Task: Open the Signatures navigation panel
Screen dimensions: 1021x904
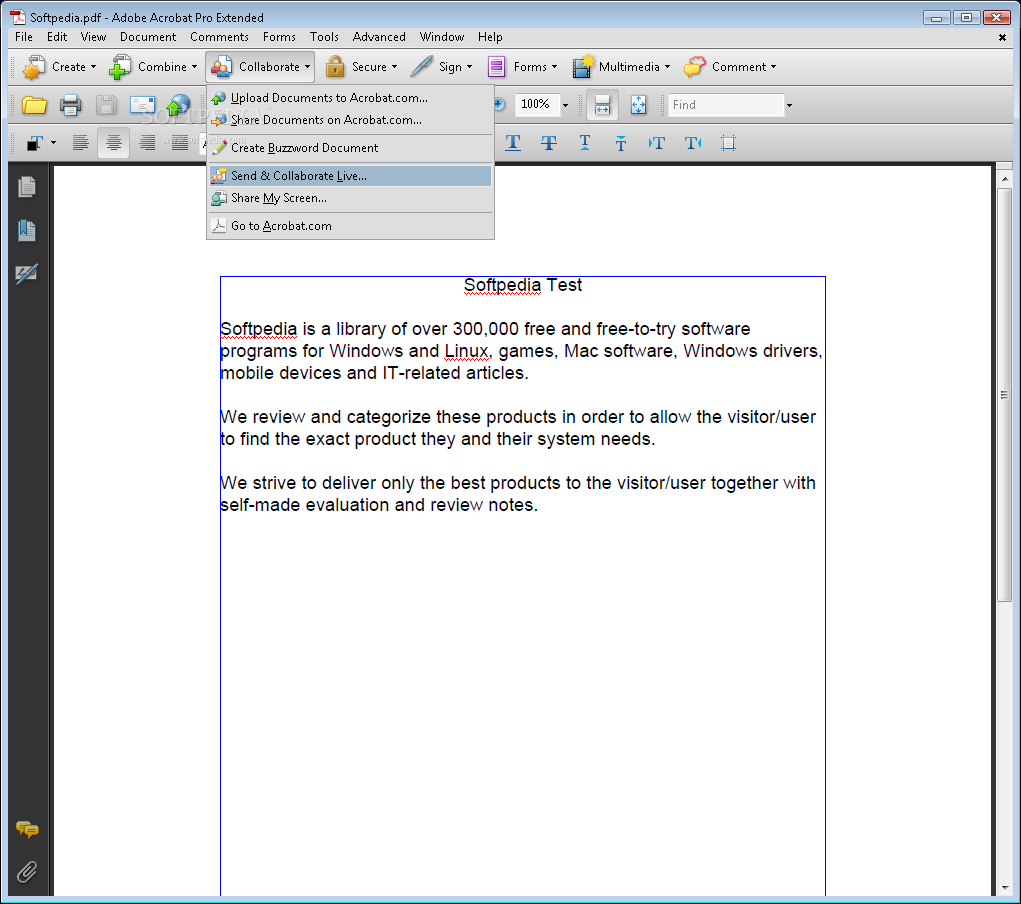Action: [x=27, y=274]
